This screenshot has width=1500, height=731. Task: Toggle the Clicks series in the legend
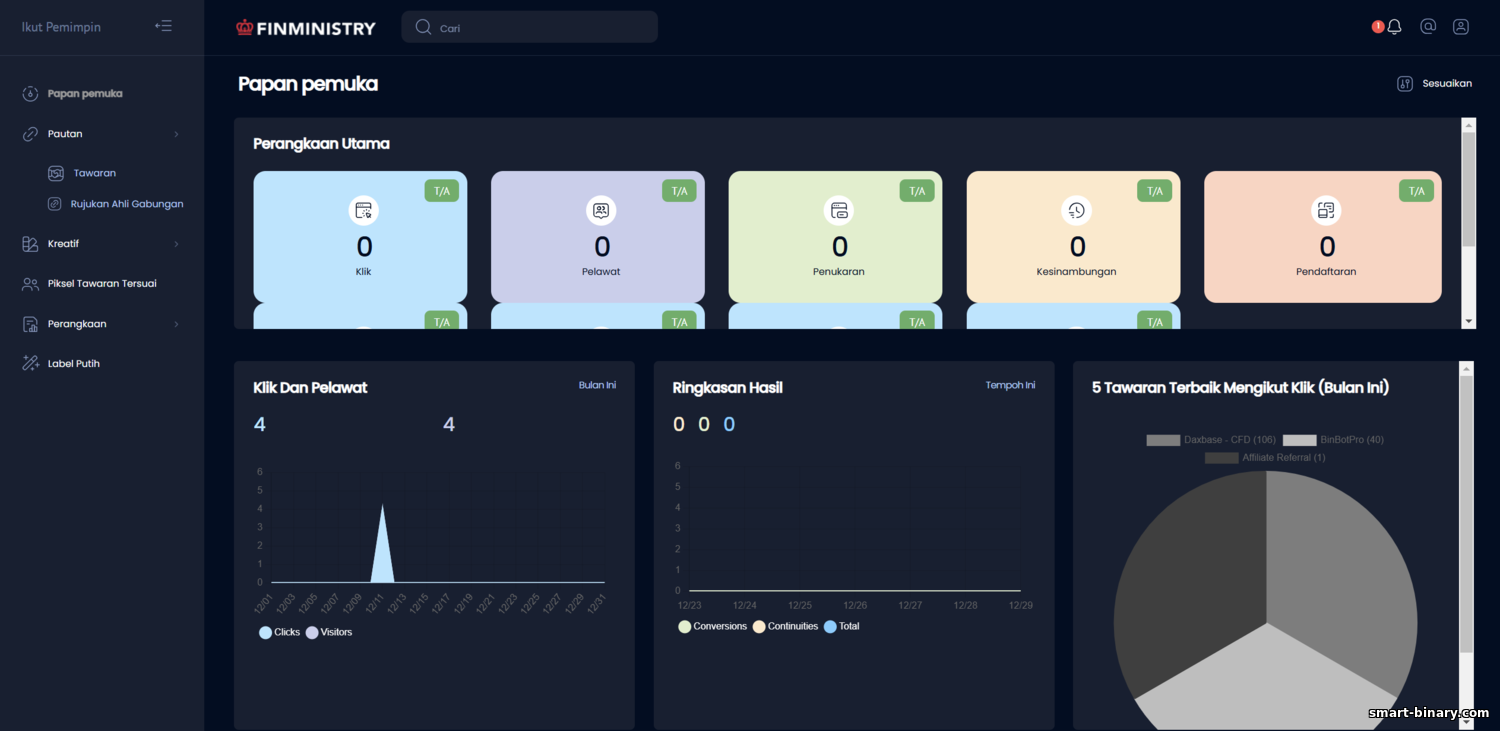(x=279, y=633)
